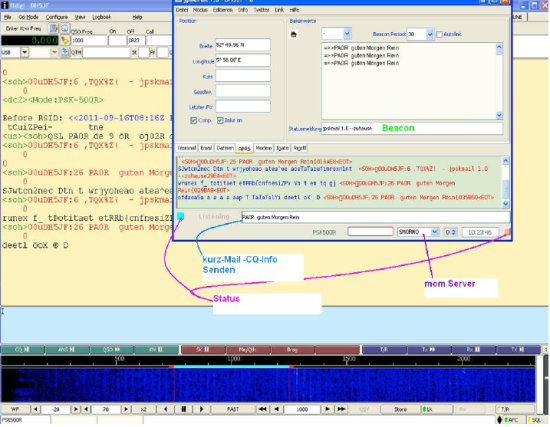
Task: Open fldigi File menu
Action: (x=8, y=17)
